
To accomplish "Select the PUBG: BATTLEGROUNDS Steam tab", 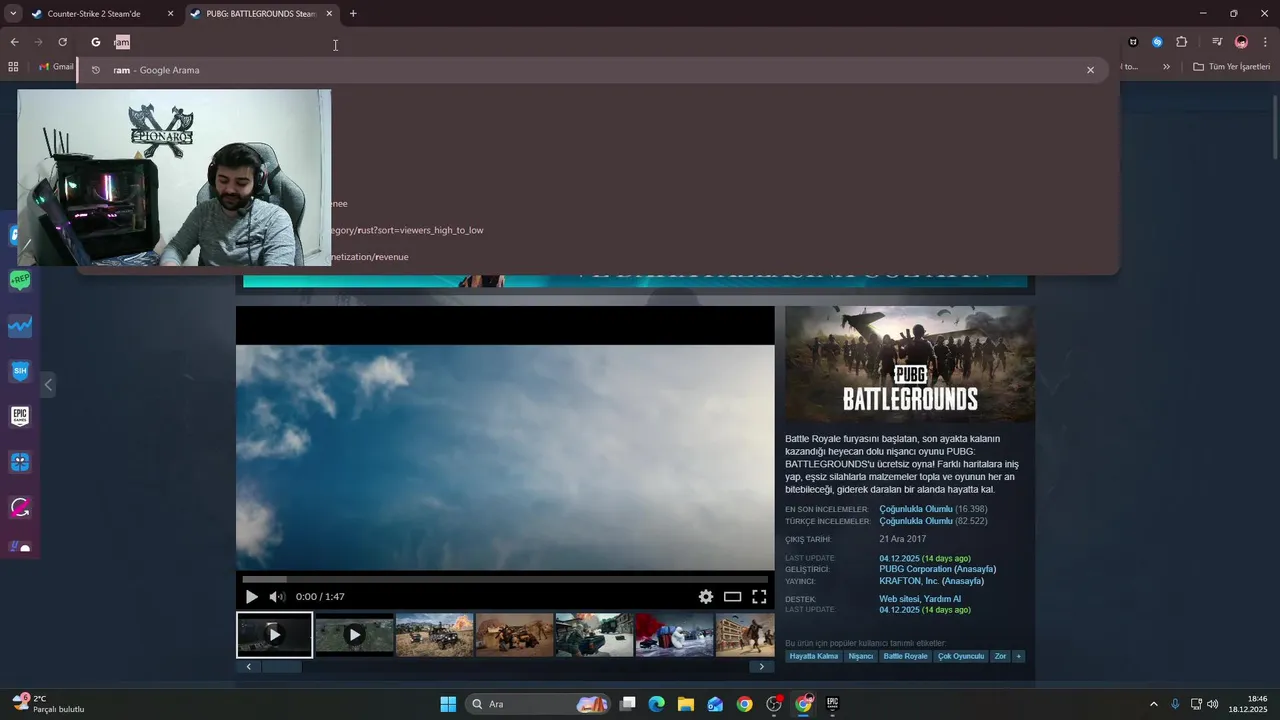I will coord(261,14).
